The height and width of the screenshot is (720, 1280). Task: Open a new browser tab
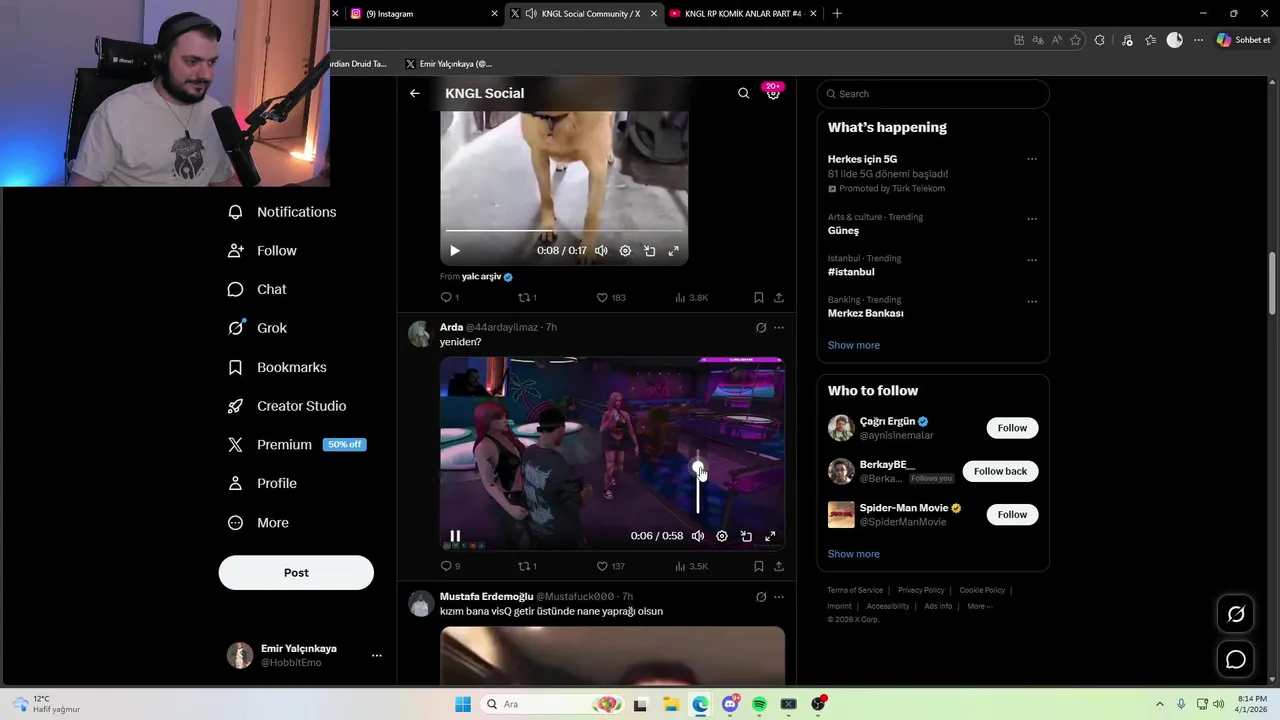coord(837,14)
